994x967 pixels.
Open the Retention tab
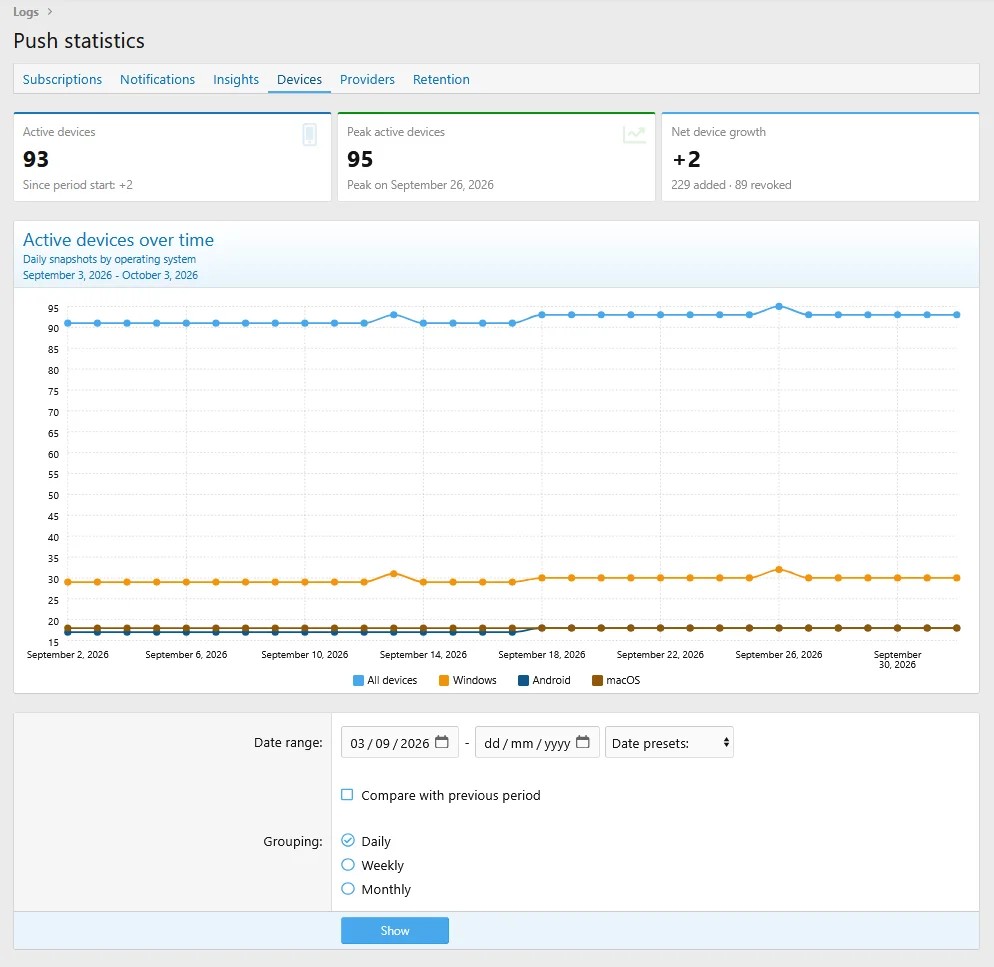441,79
